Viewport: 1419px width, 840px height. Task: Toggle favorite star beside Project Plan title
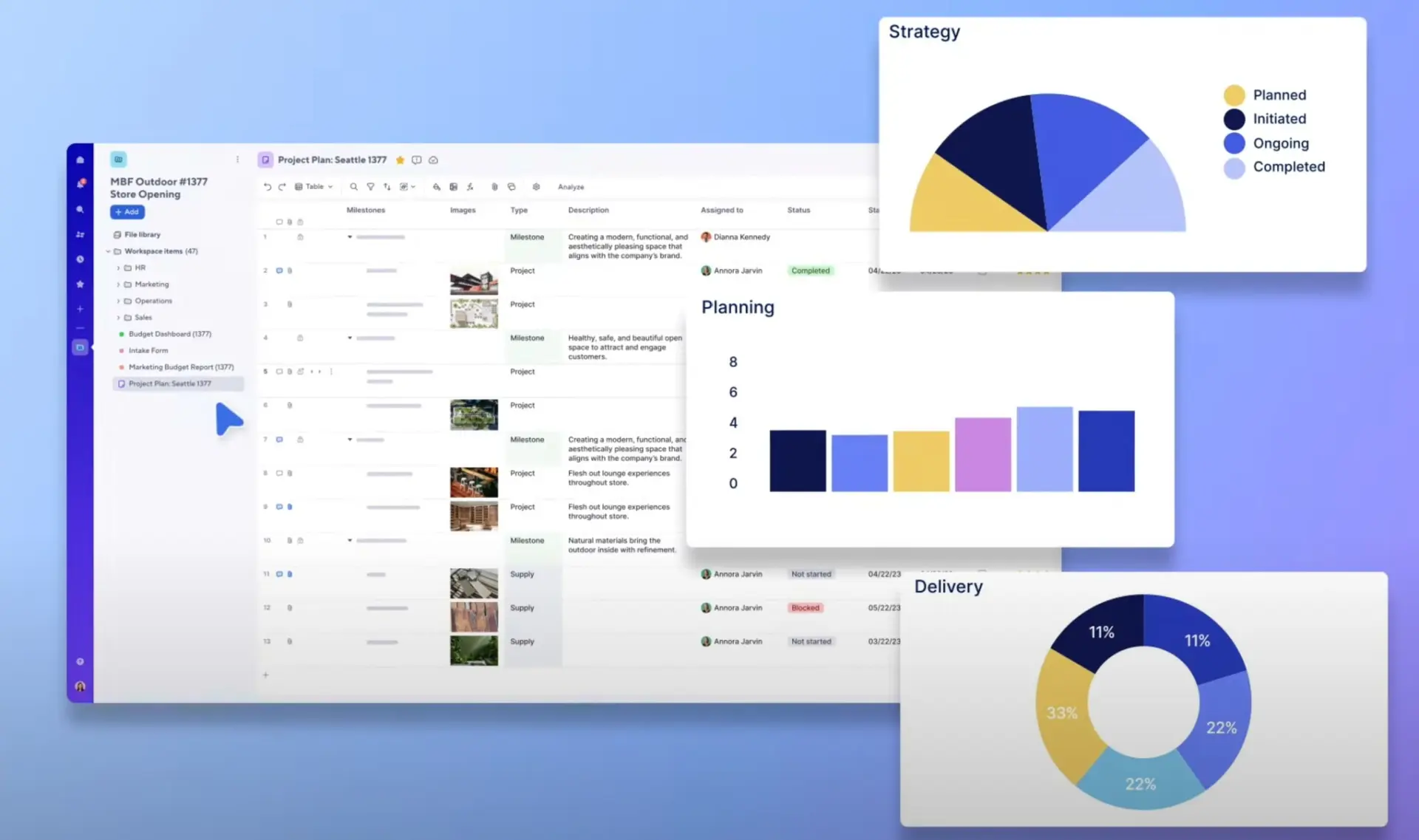400,160
